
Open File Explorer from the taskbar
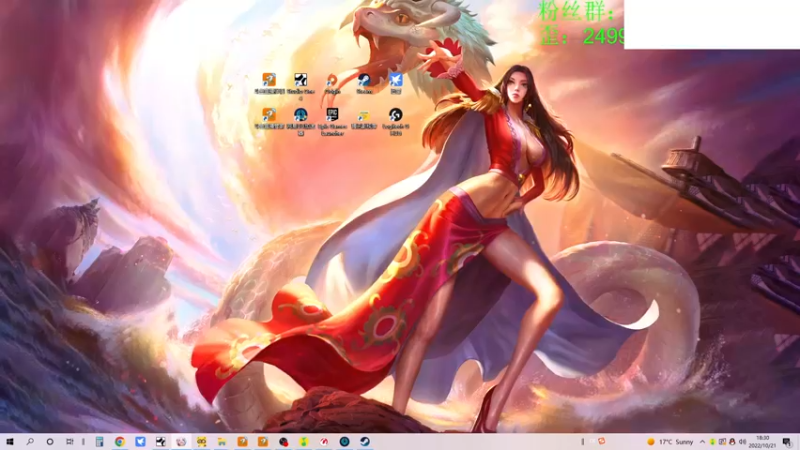[222, 442]
